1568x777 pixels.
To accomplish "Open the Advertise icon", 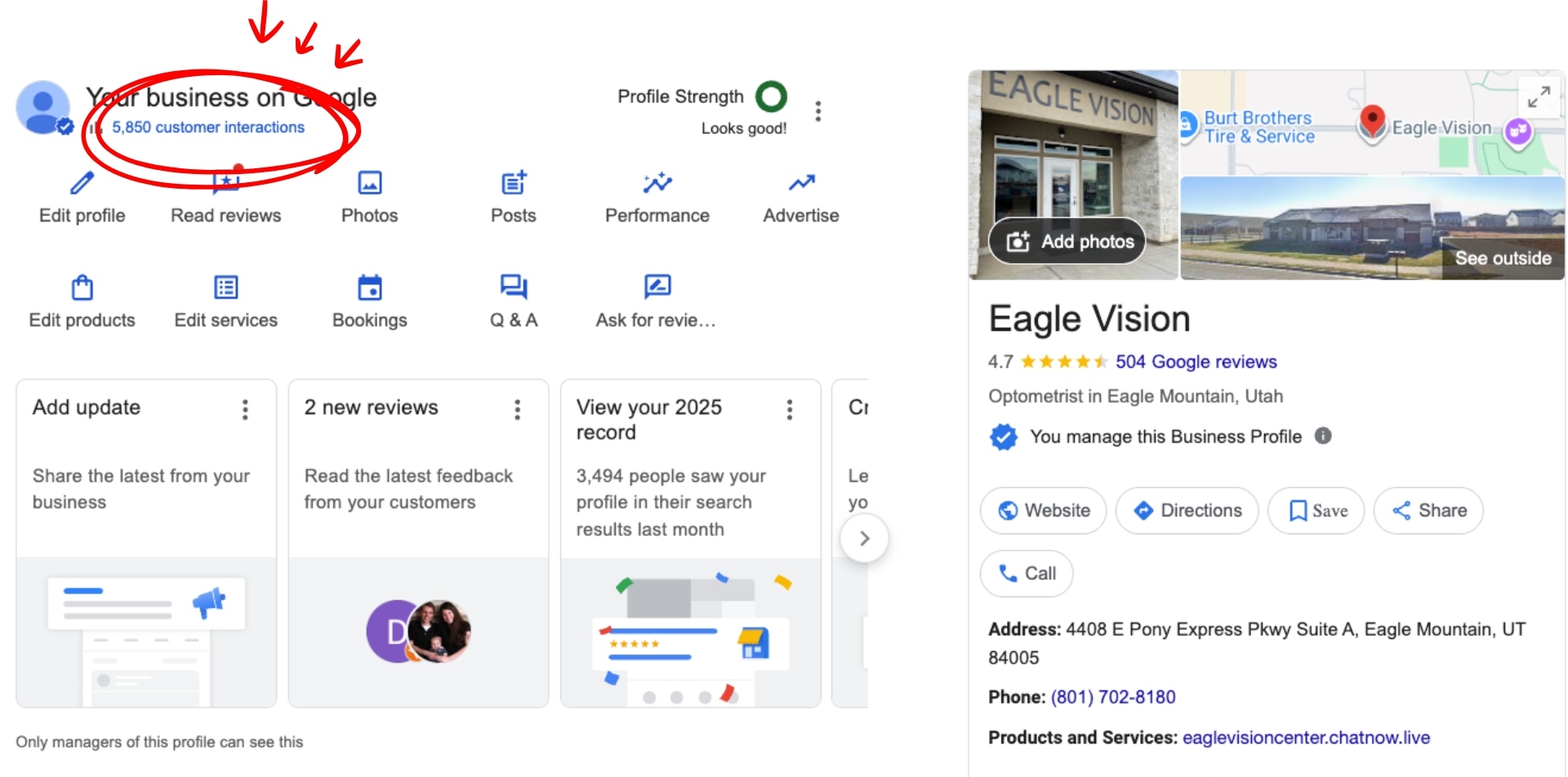I will point(801,183).
